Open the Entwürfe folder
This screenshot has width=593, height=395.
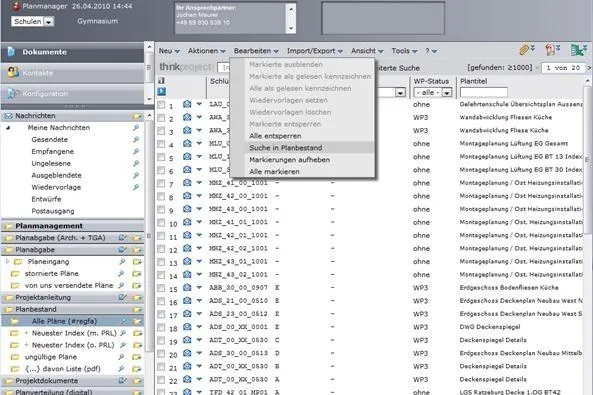47,199
